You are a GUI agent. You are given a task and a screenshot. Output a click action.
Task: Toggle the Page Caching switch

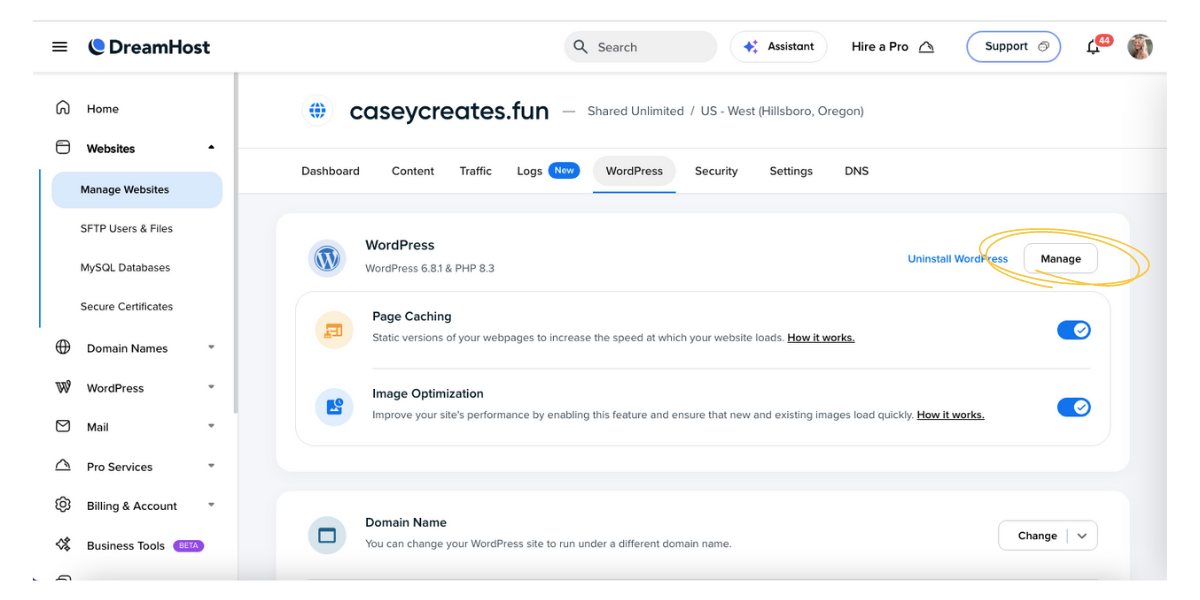pos(1074,330)
